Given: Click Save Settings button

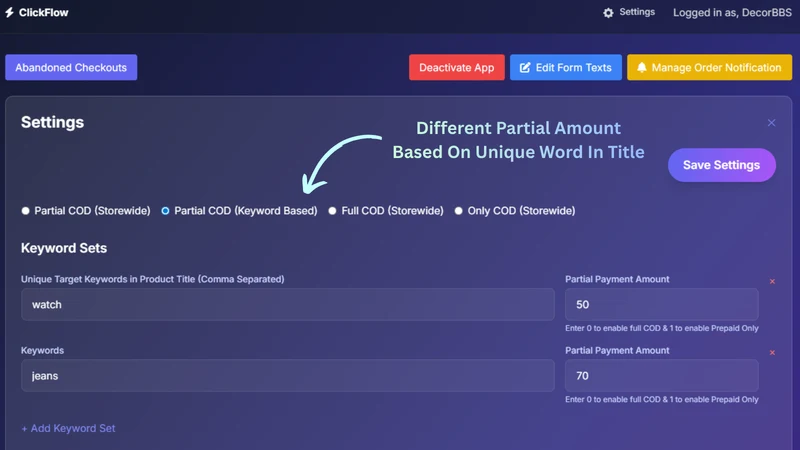Looking at the screenshot, I should [721, 165].
